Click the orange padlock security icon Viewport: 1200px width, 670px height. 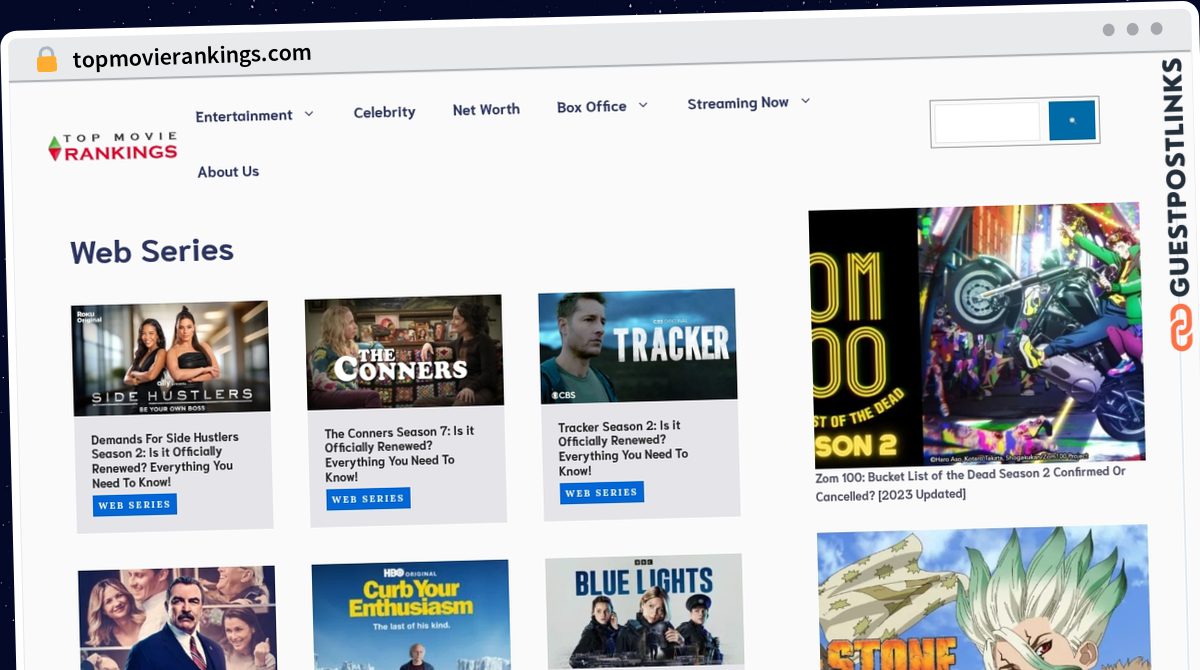pos(47,60)
